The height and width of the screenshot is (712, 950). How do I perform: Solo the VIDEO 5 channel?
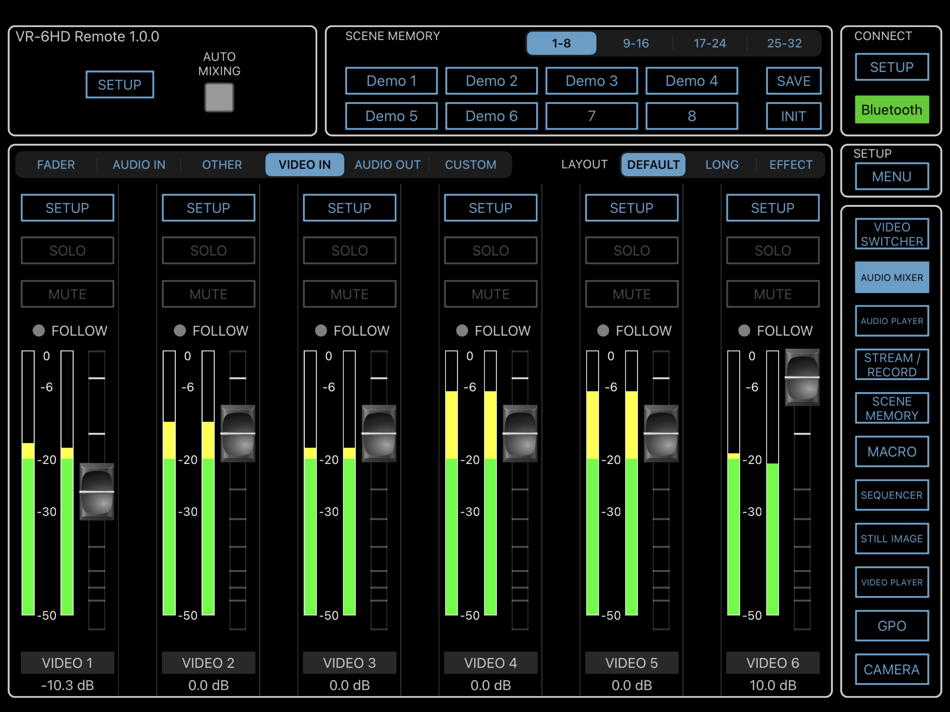coord(632,250)
